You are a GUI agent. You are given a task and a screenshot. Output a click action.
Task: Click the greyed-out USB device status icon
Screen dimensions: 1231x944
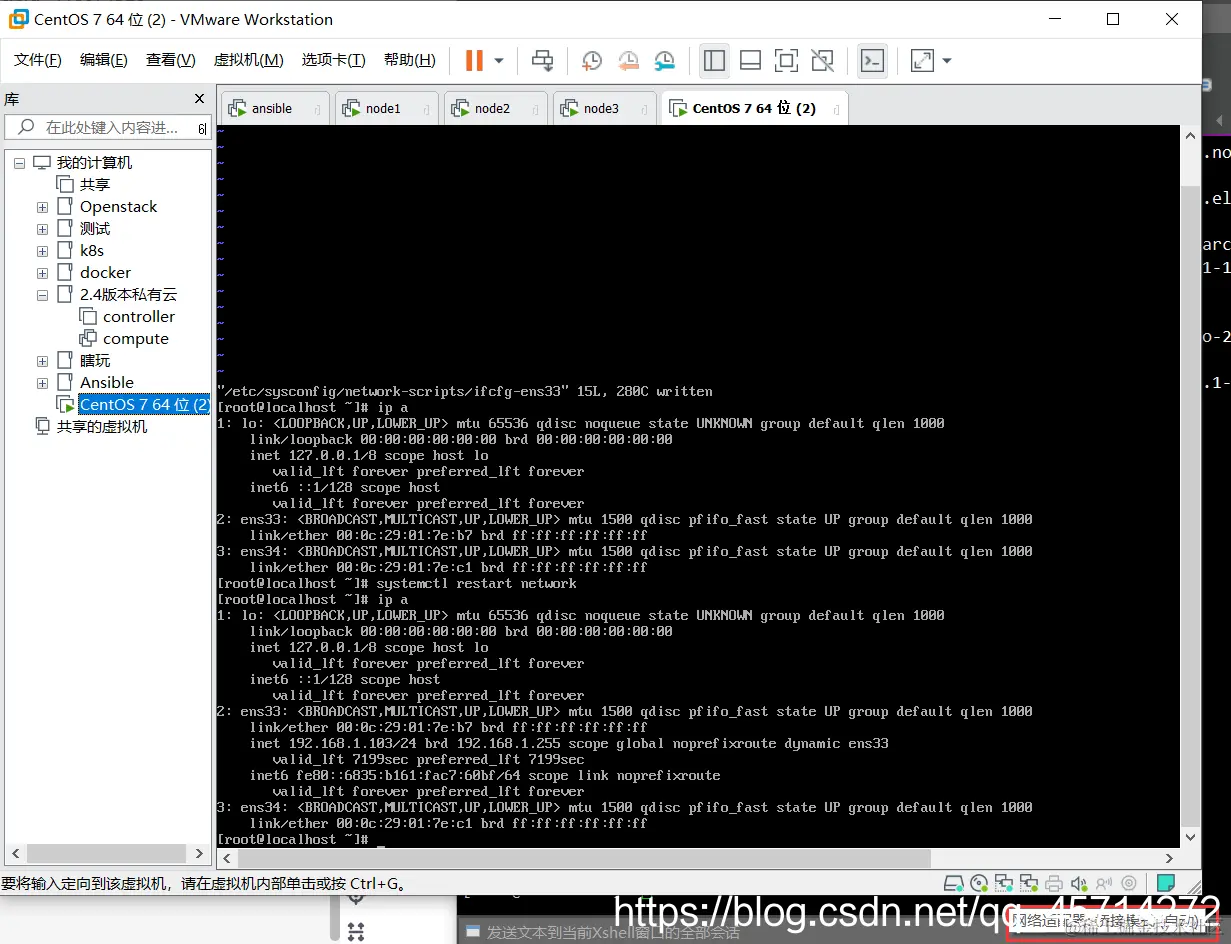pyautogui.click(x=1103, y=884)
